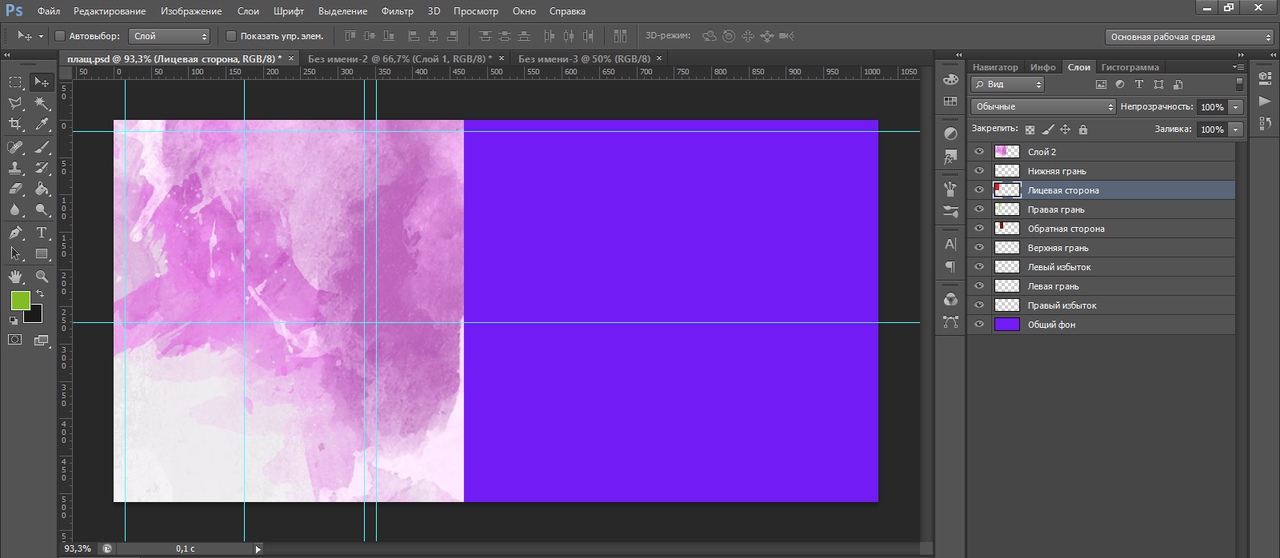1280x558 pixels.
Task: Open the Слой auto-select dropdown
Action: (x=169, y=36)
